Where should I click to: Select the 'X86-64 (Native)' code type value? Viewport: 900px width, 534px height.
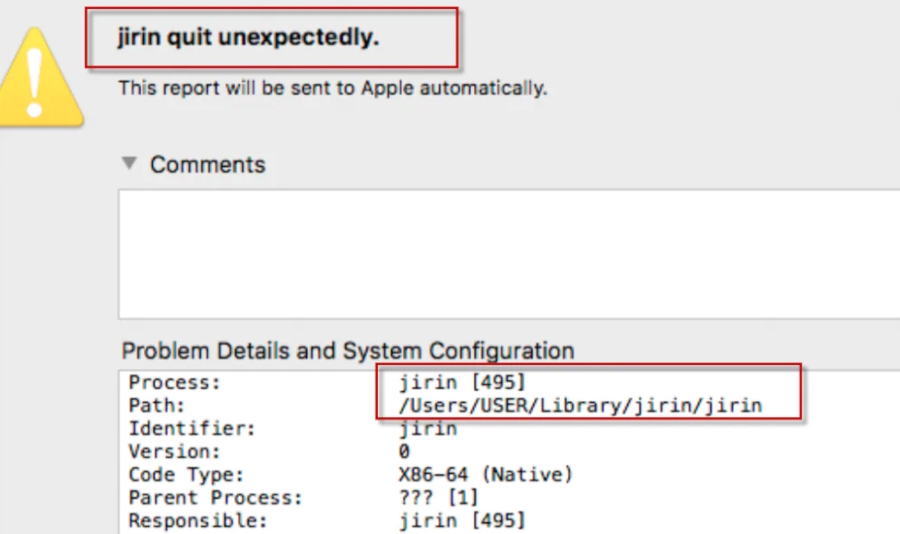click(485, 475)
